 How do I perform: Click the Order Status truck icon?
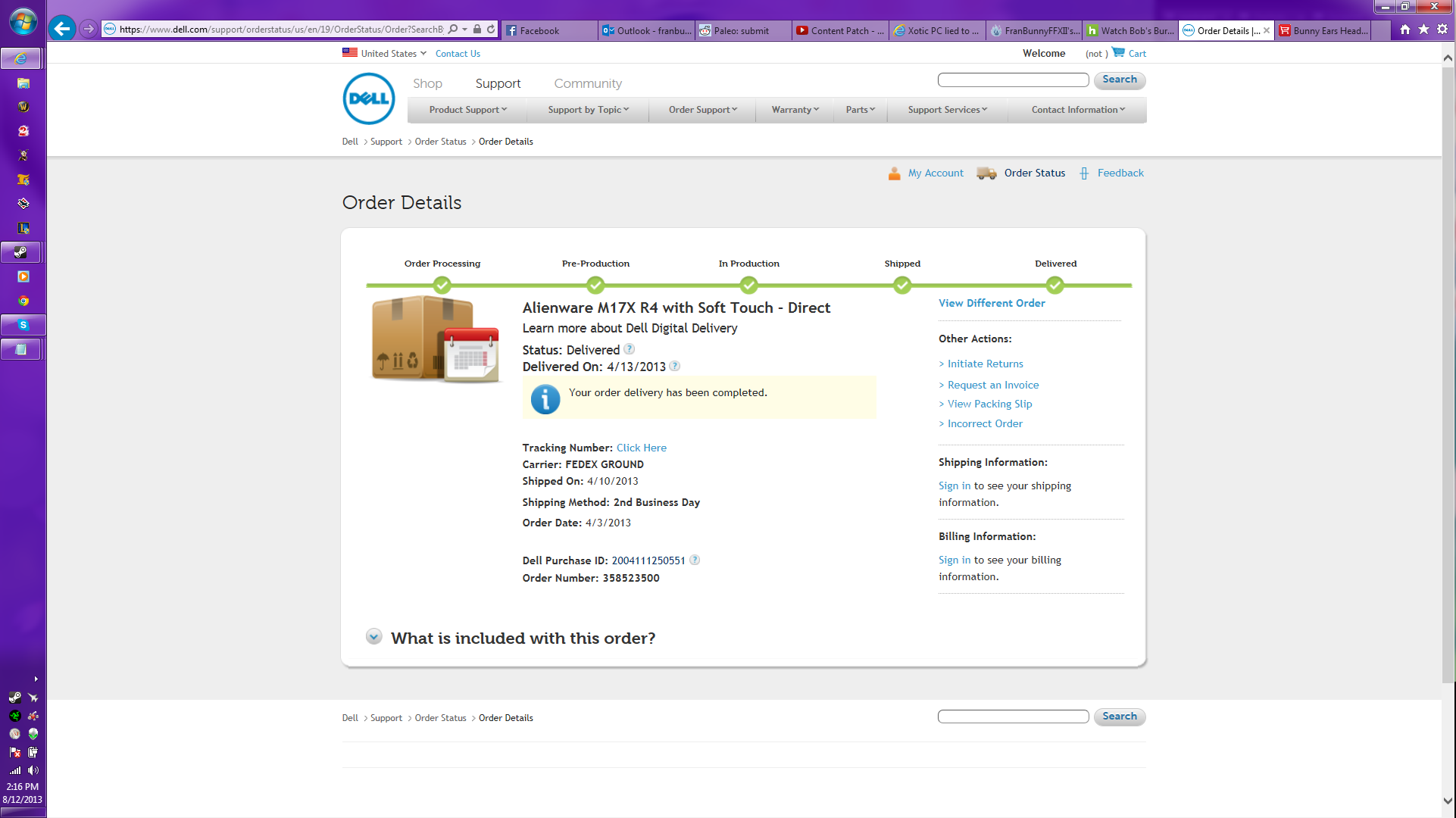pos(986,173)
